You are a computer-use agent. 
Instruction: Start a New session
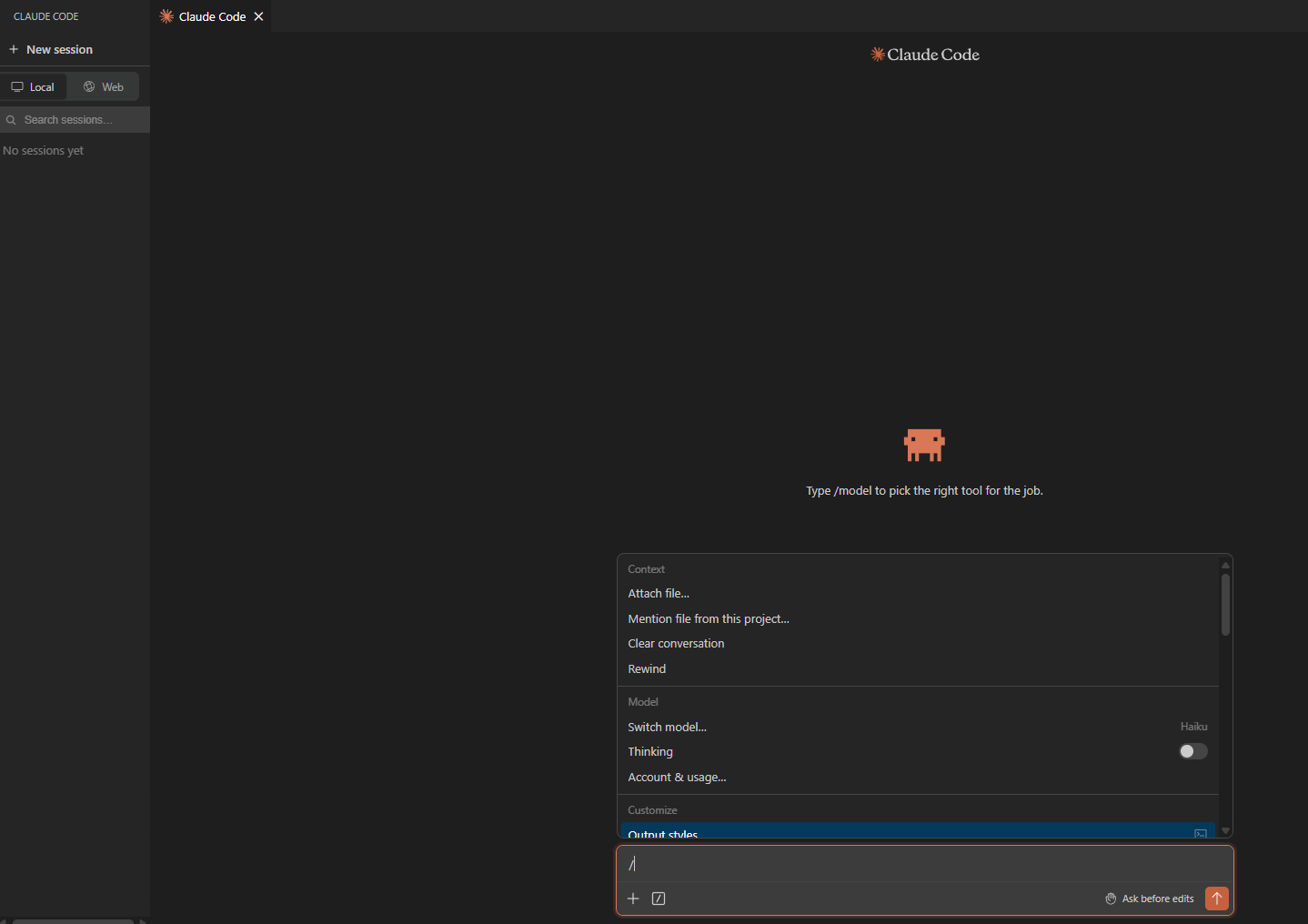(x=51, y=49)
